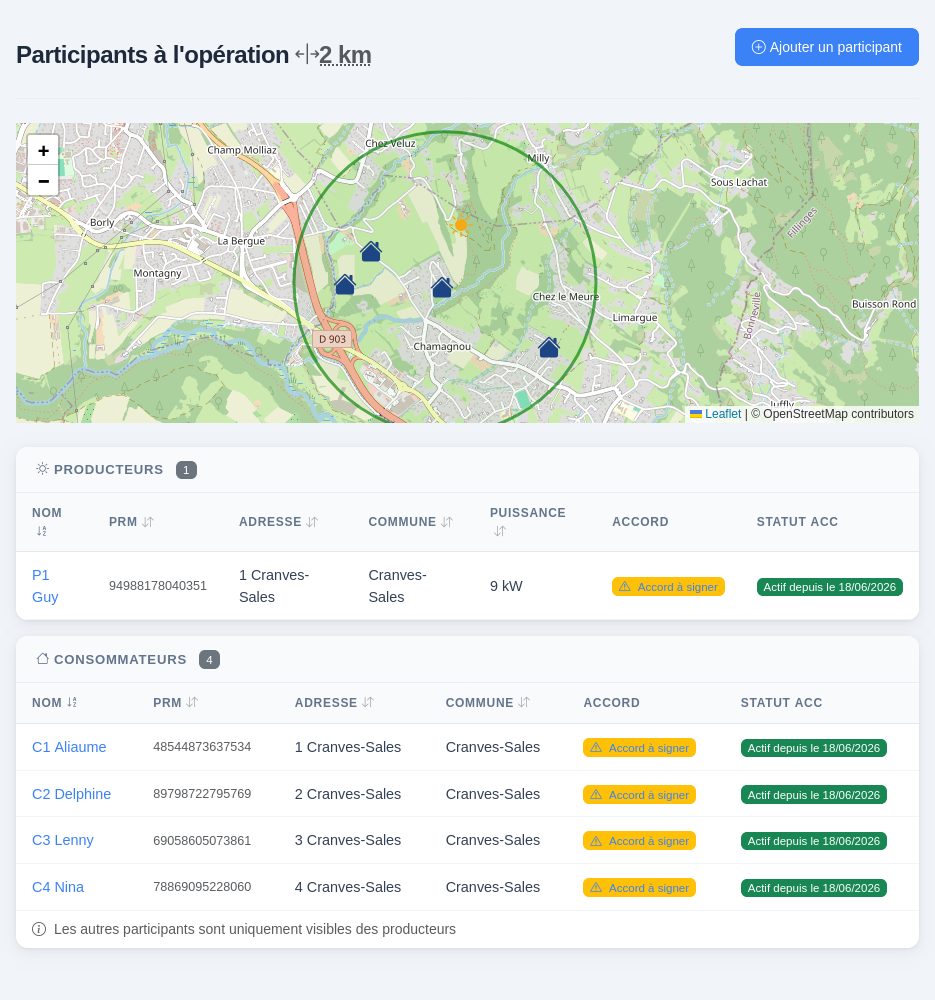Screen dimensions: 935x1000
Task: Click Actif depuis status badge for C4 Nina
Action: tap(813, 888)
